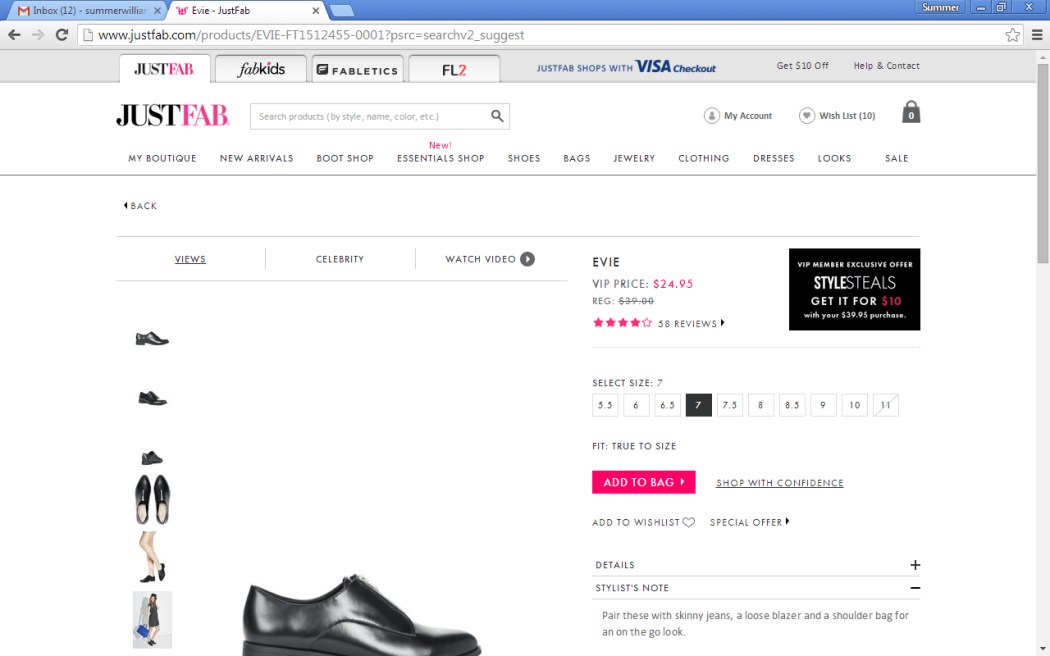
Task: Open the CELEBRITY tab
Action: pos(339,258)
